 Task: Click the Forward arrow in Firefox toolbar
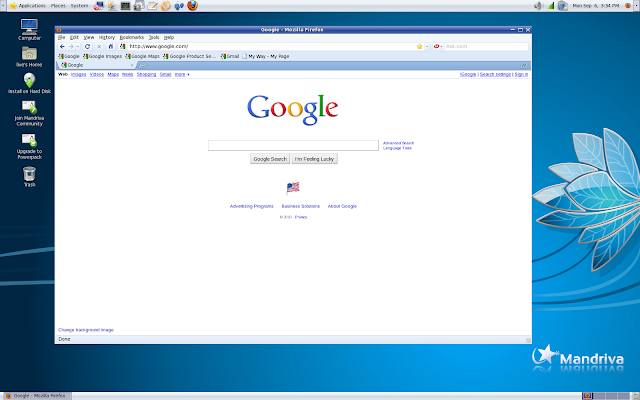[x=71, y=47]
